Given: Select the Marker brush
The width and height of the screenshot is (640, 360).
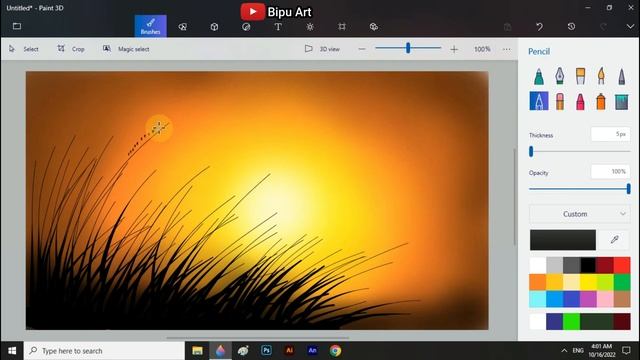Looking at the screenshot, I should pyautogui.click(x=539, y=76).
